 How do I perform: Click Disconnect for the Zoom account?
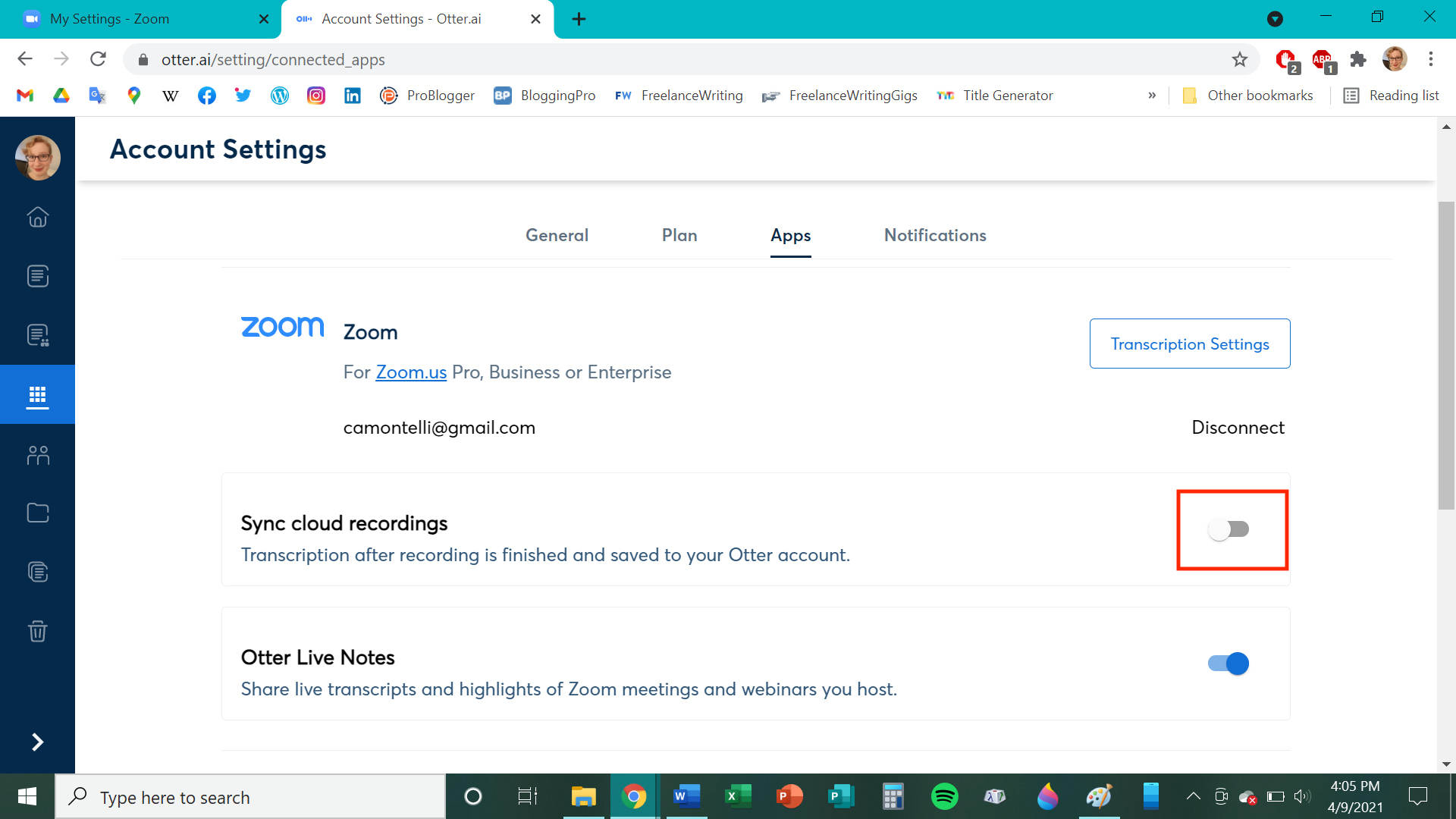pos(1238,428)
